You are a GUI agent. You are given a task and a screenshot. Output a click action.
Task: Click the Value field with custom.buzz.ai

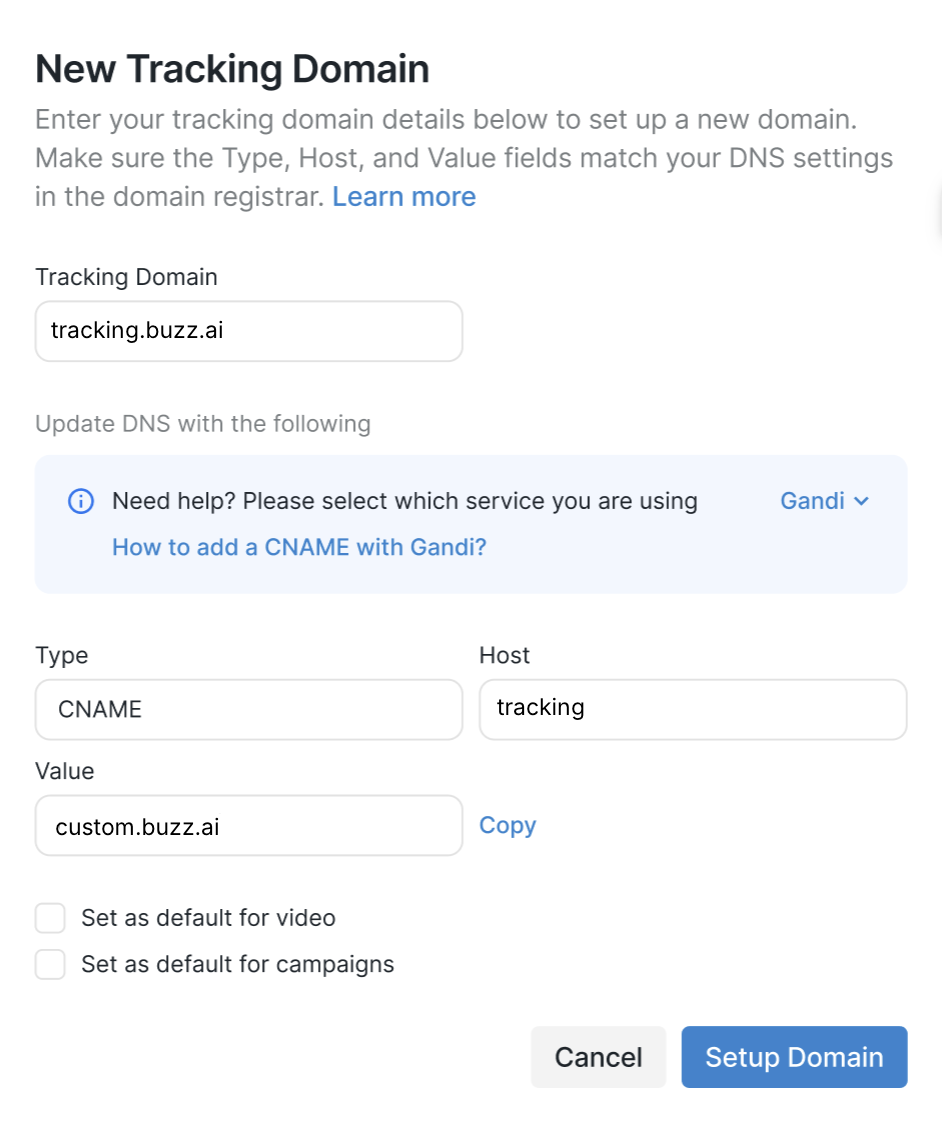pos(249,826)
